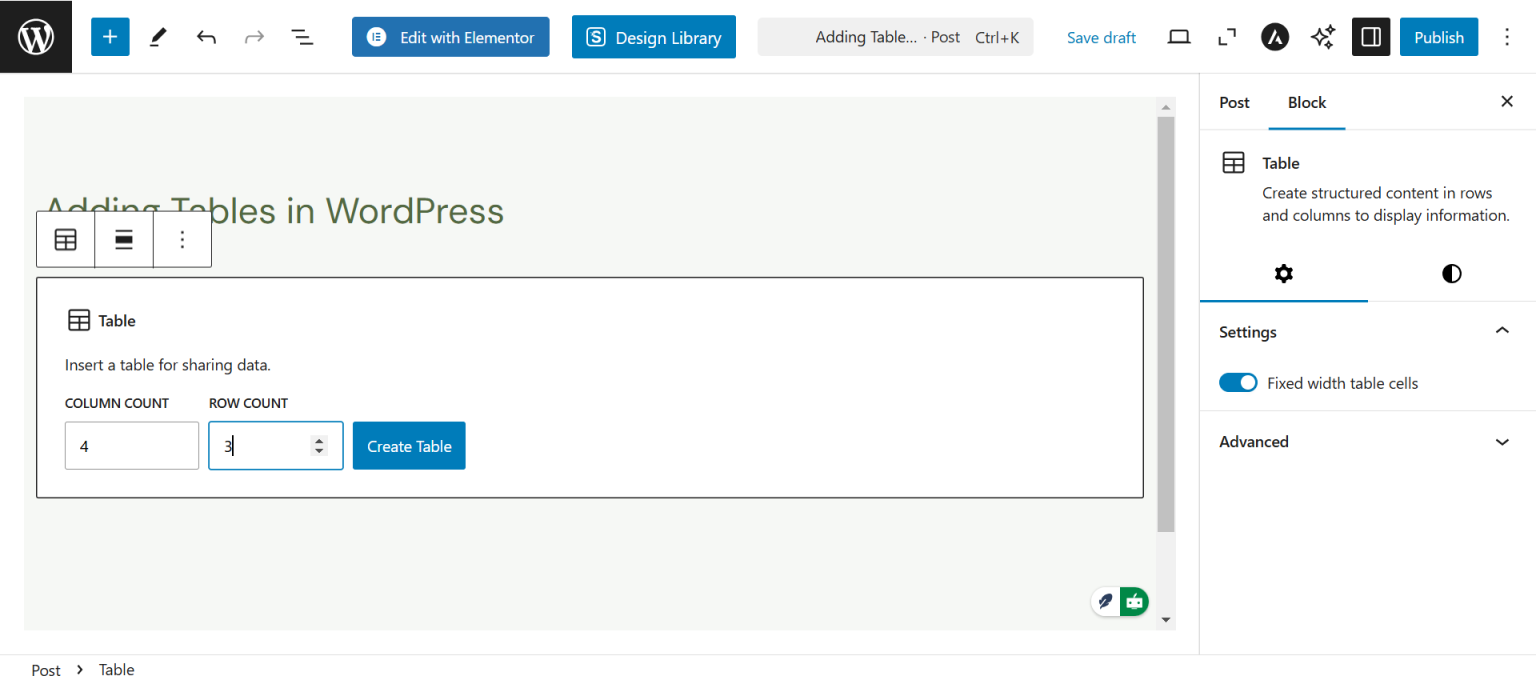The width and height of the screenshot is (1536, 680).
Task: Disable the Fixed width table cells toggle
Action: pyautogui.click(x=1238, y=382)
